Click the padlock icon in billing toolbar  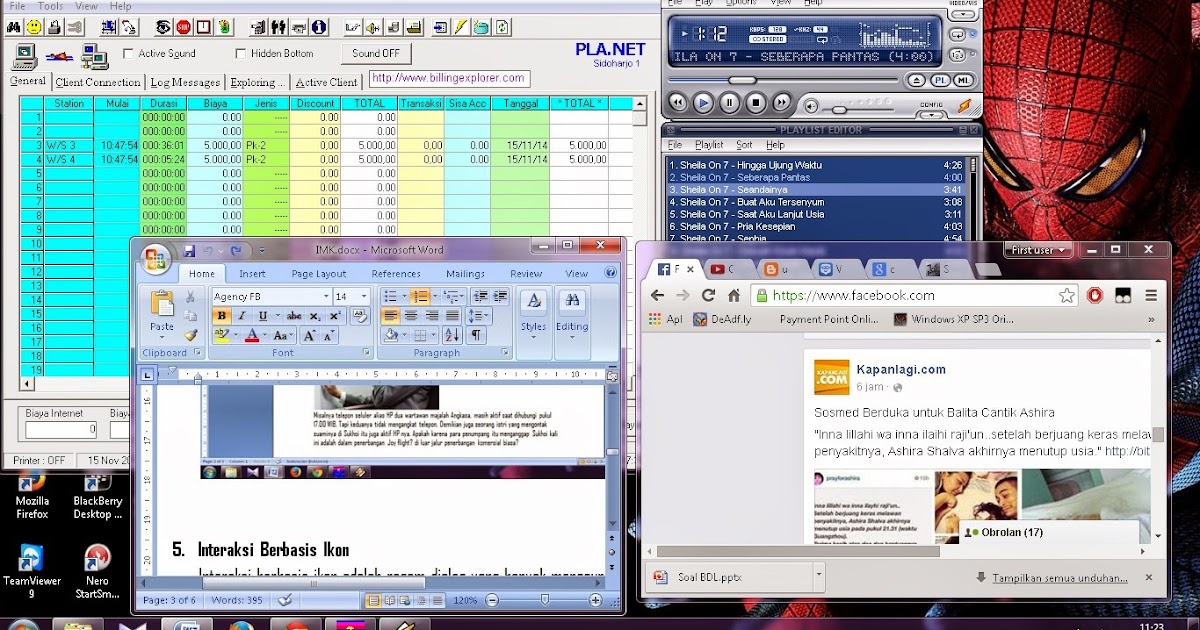coord(54,27)
